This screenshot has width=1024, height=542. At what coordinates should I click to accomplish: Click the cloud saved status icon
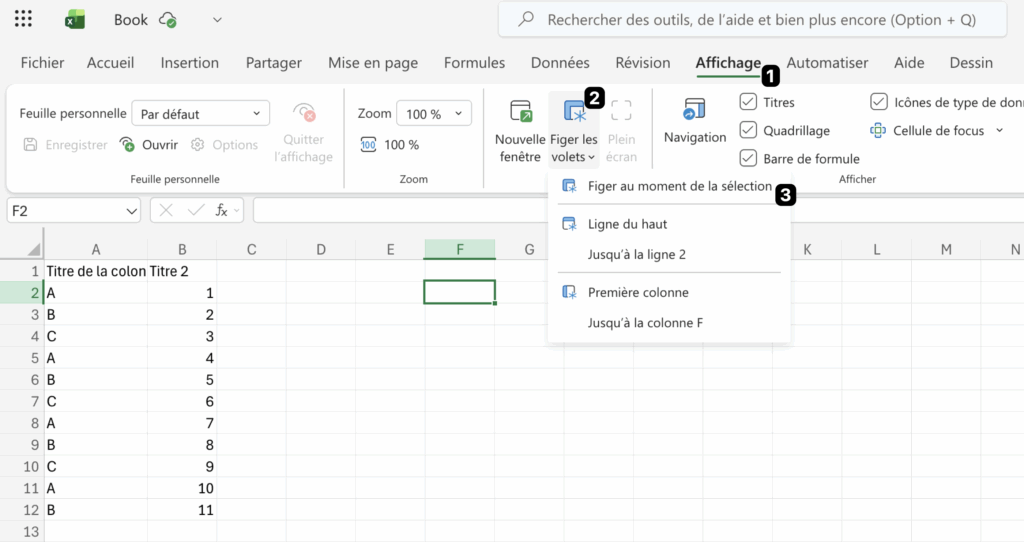tap(168, 20)
